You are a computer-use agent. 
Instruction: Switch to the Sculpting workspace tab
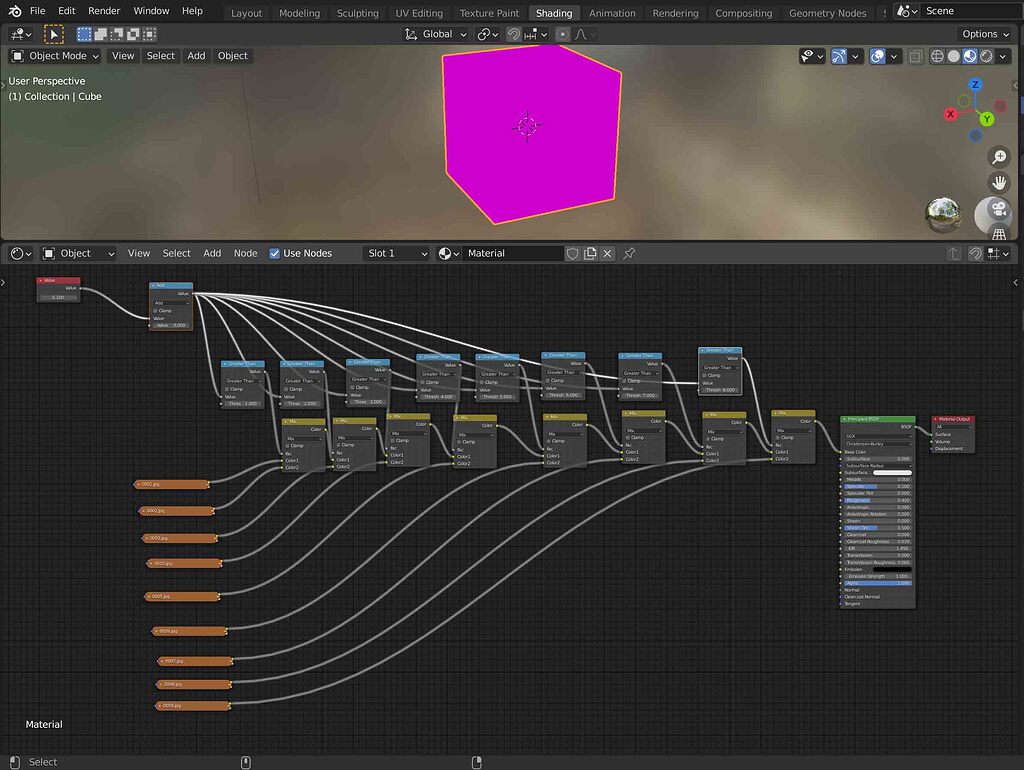click(x=358, y=13)
